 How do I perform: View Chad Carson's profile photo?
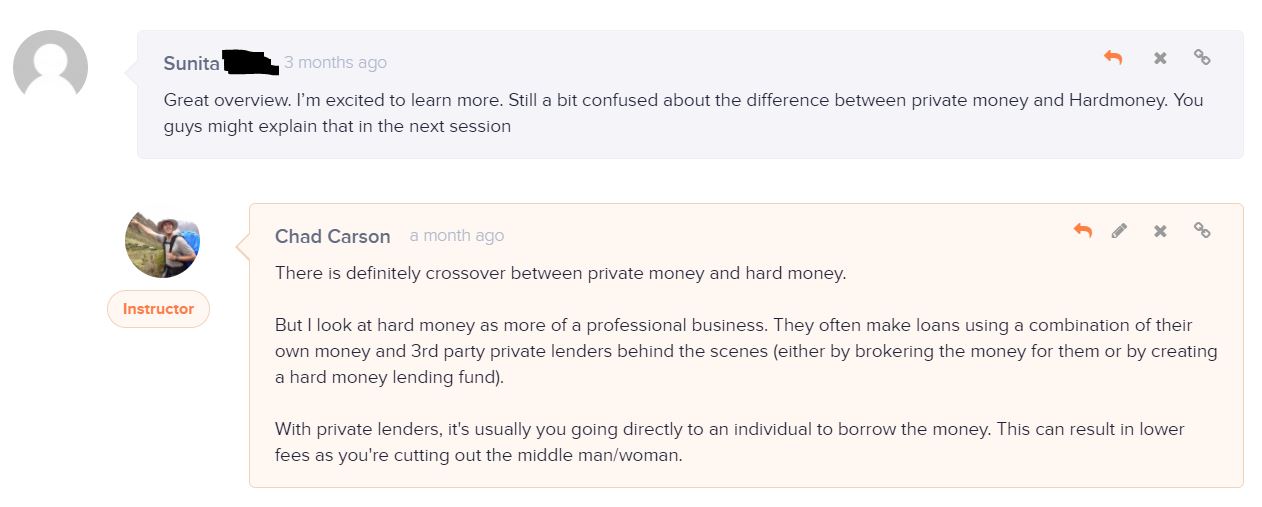[162, 241]
